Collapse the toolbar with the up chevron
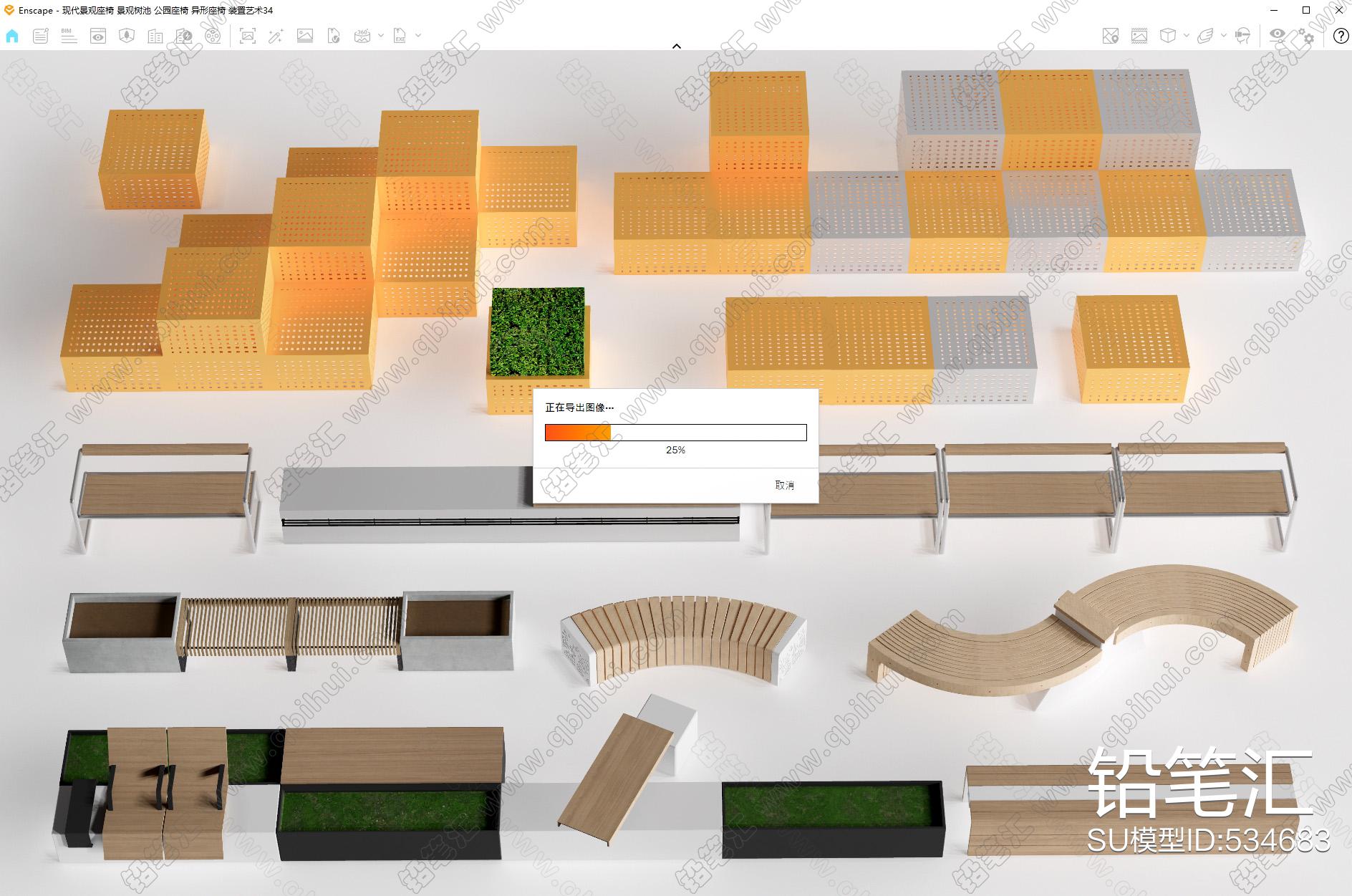Screen dimensions: 1352x896 (x=677, y=46)
